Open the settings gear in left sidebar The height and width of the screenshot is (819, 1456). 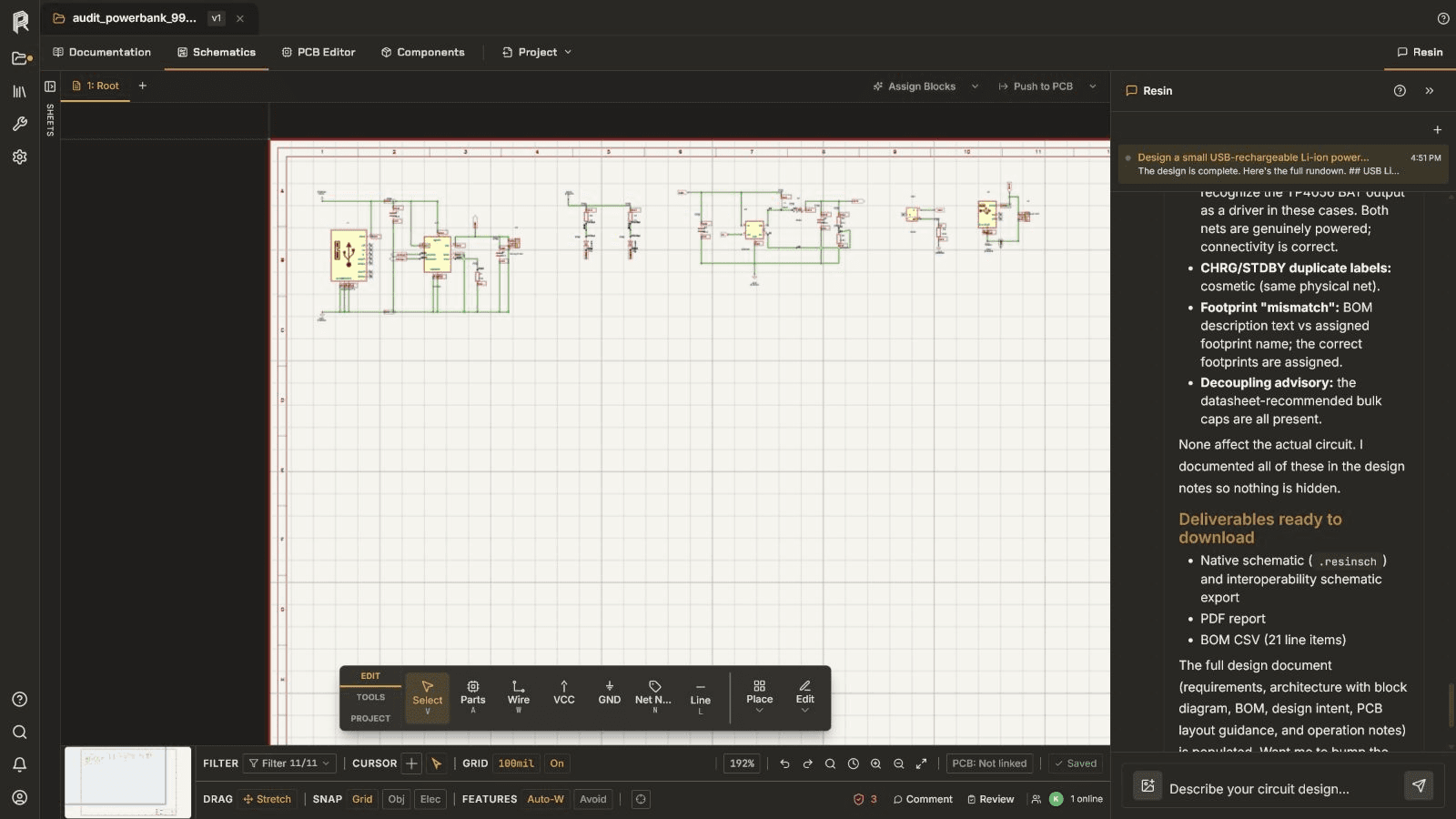coord(20,157)
